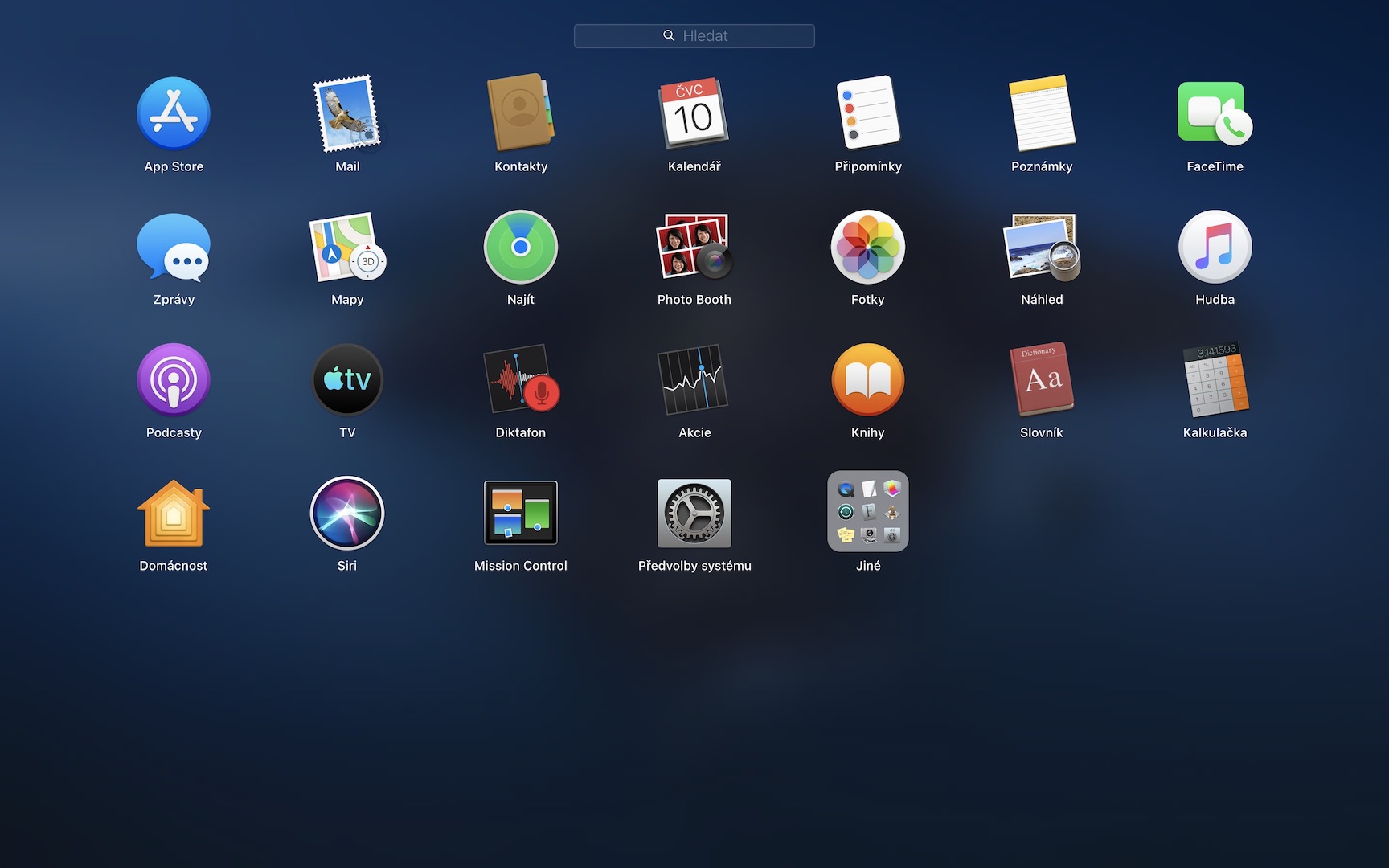Open Předvolby systému preferences
The height and width of the screenshot is (868, 1389).
click(694, 513)
